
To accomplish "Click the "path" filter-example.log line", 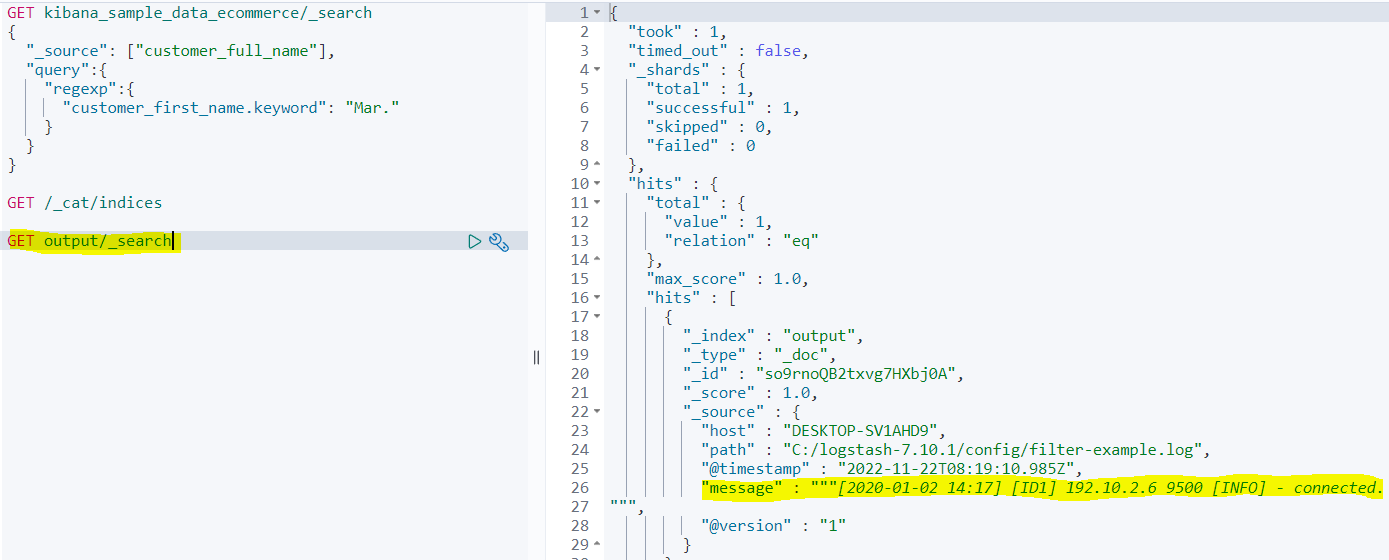I will click(x=956, y=450).
